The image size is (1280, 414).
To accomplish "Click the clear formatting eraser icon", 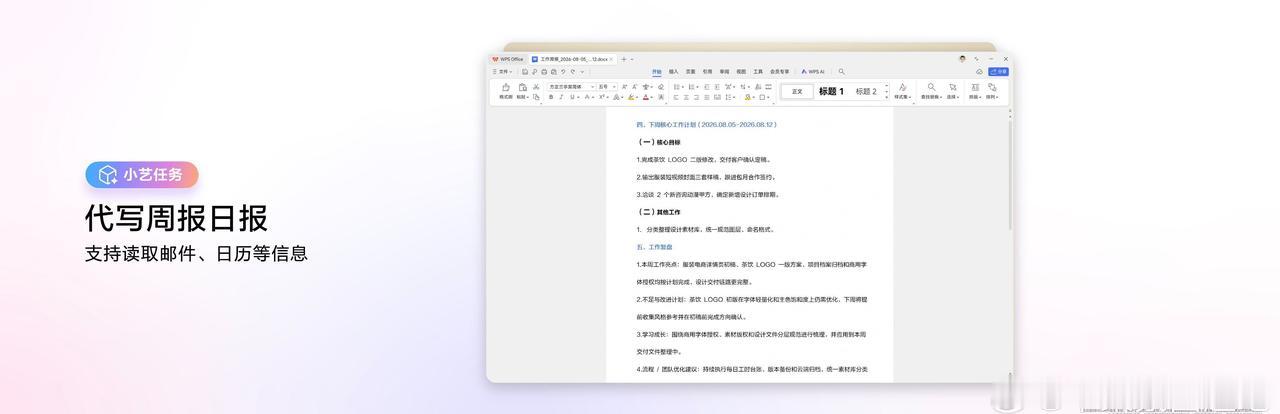I will [x=660, y=87].
